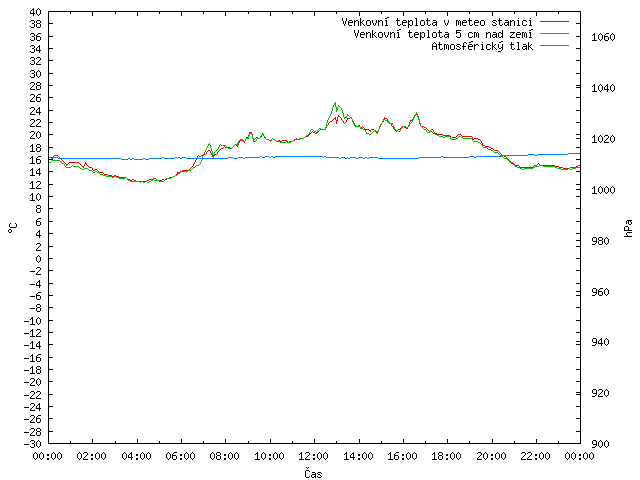640x480 pixels.
Task: Click the temperature minimum near 04:00
Action: pos(141,182)
